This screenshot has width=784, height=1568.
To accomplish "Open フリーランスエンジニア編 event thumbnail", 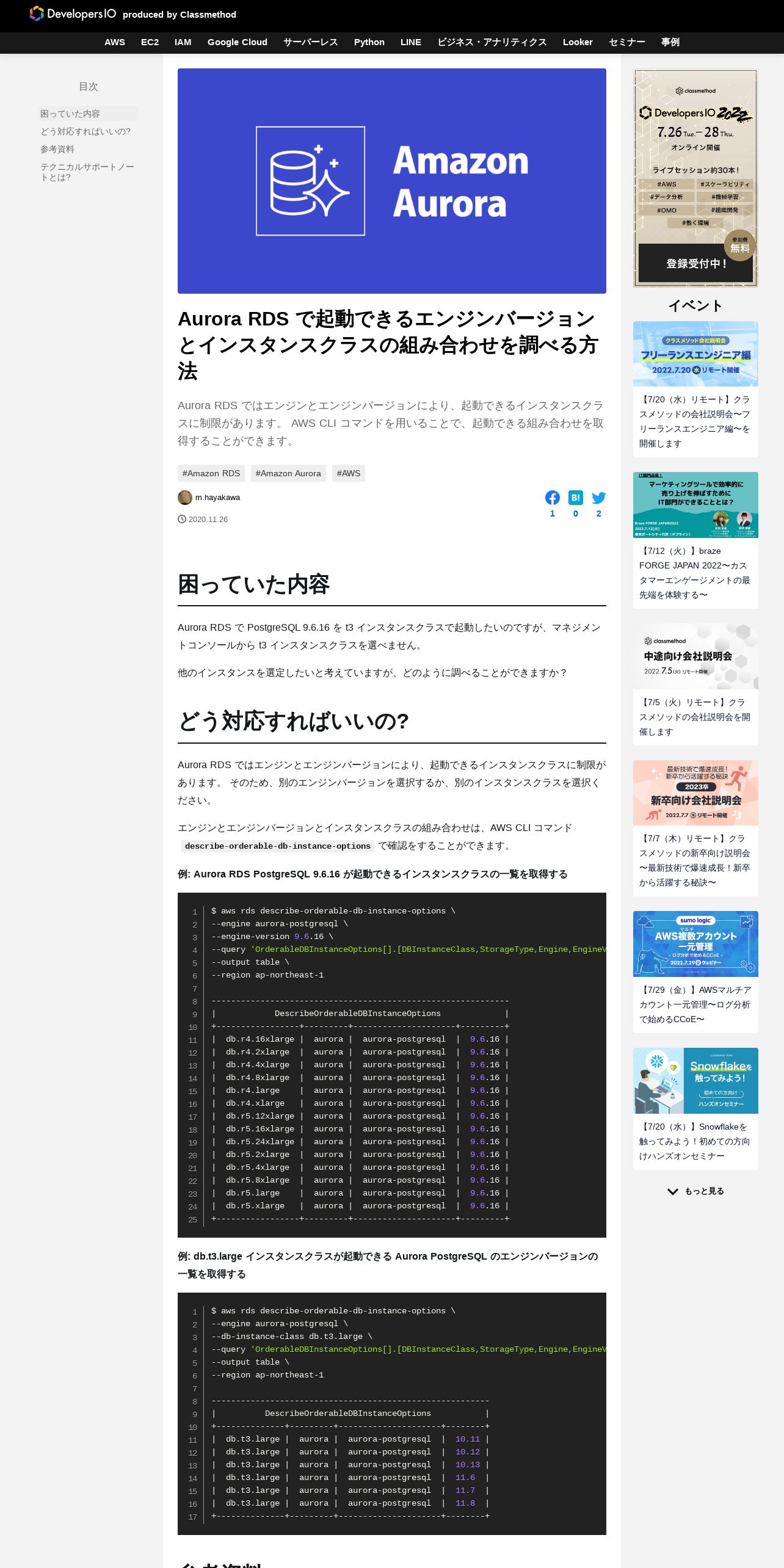I will click(x=695, y=354).
